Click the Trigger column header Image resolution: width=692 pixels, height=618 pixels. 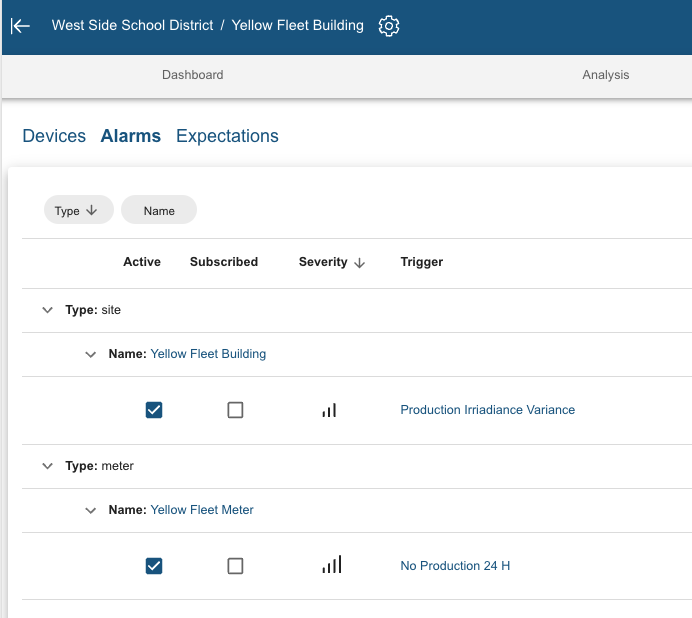click(x=421, y=262)
